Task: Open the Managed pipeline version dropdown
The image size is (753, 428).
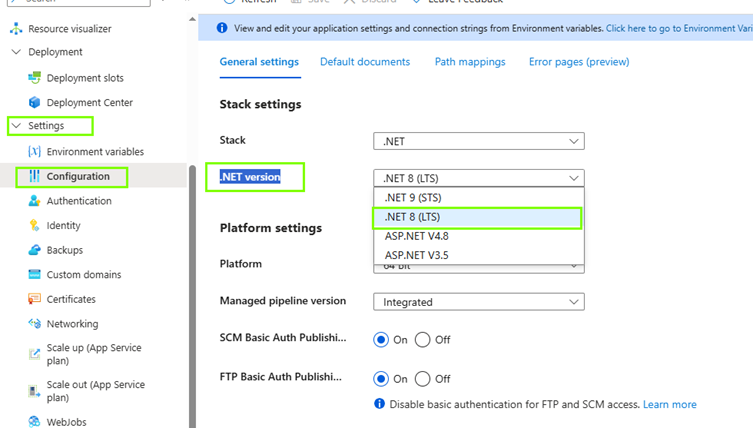Action: point(479,302)
